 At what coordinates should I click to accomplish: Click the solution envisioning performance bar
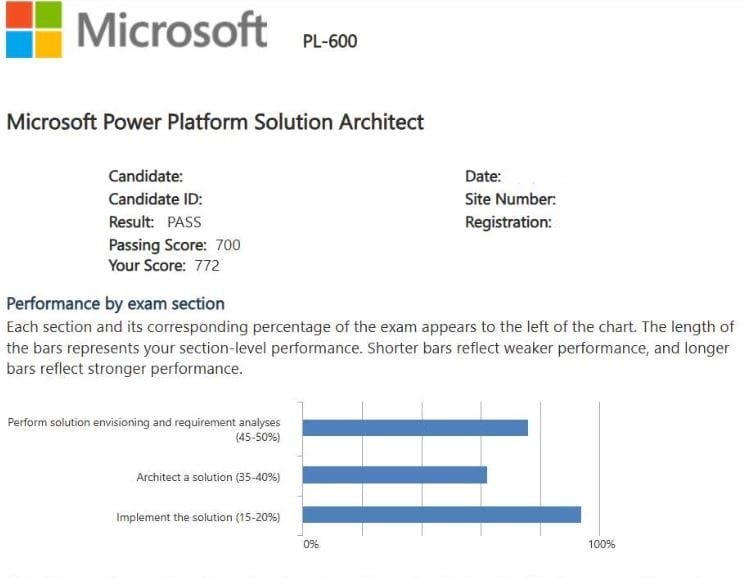[415, 428]
